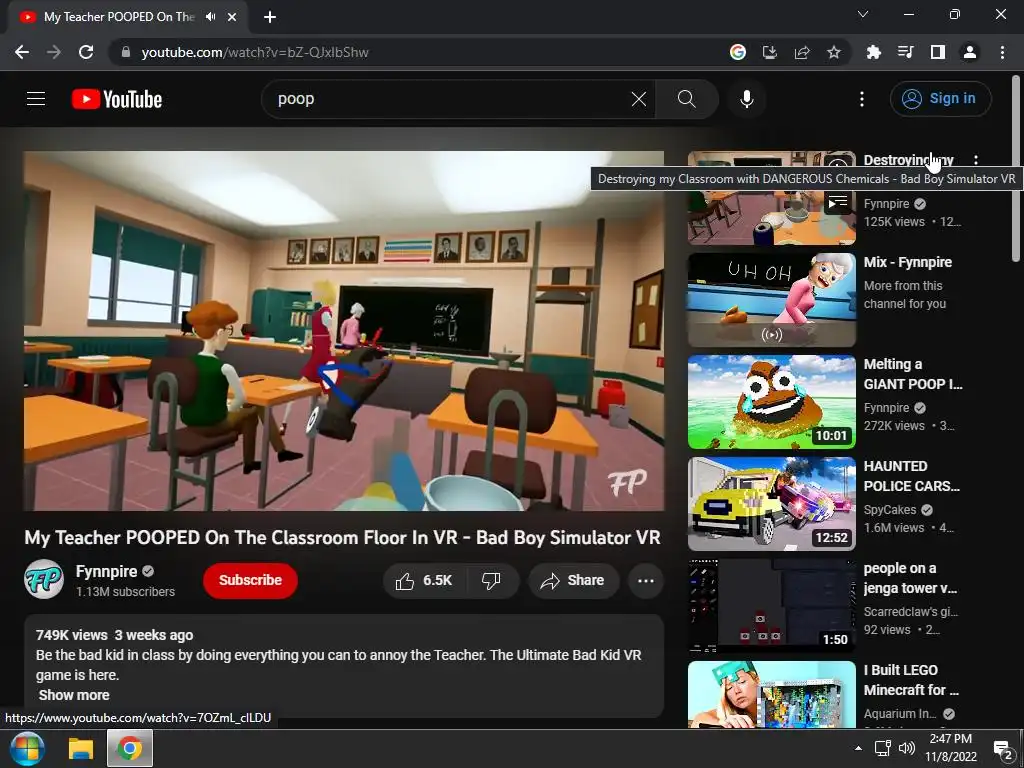Open network icon in system tray
This screenshot has height=768, width=1024.
(882, 748)
